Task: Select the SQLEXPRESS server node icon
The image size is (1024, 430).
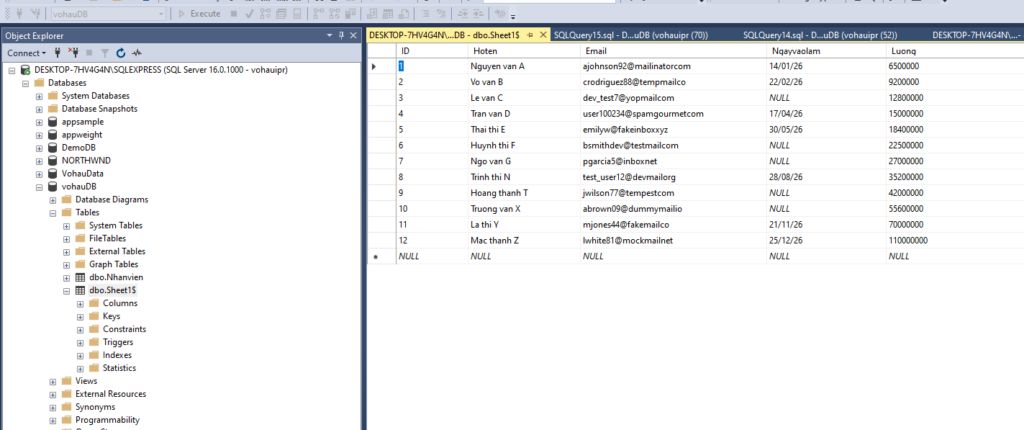Action: tap(25, 70)
